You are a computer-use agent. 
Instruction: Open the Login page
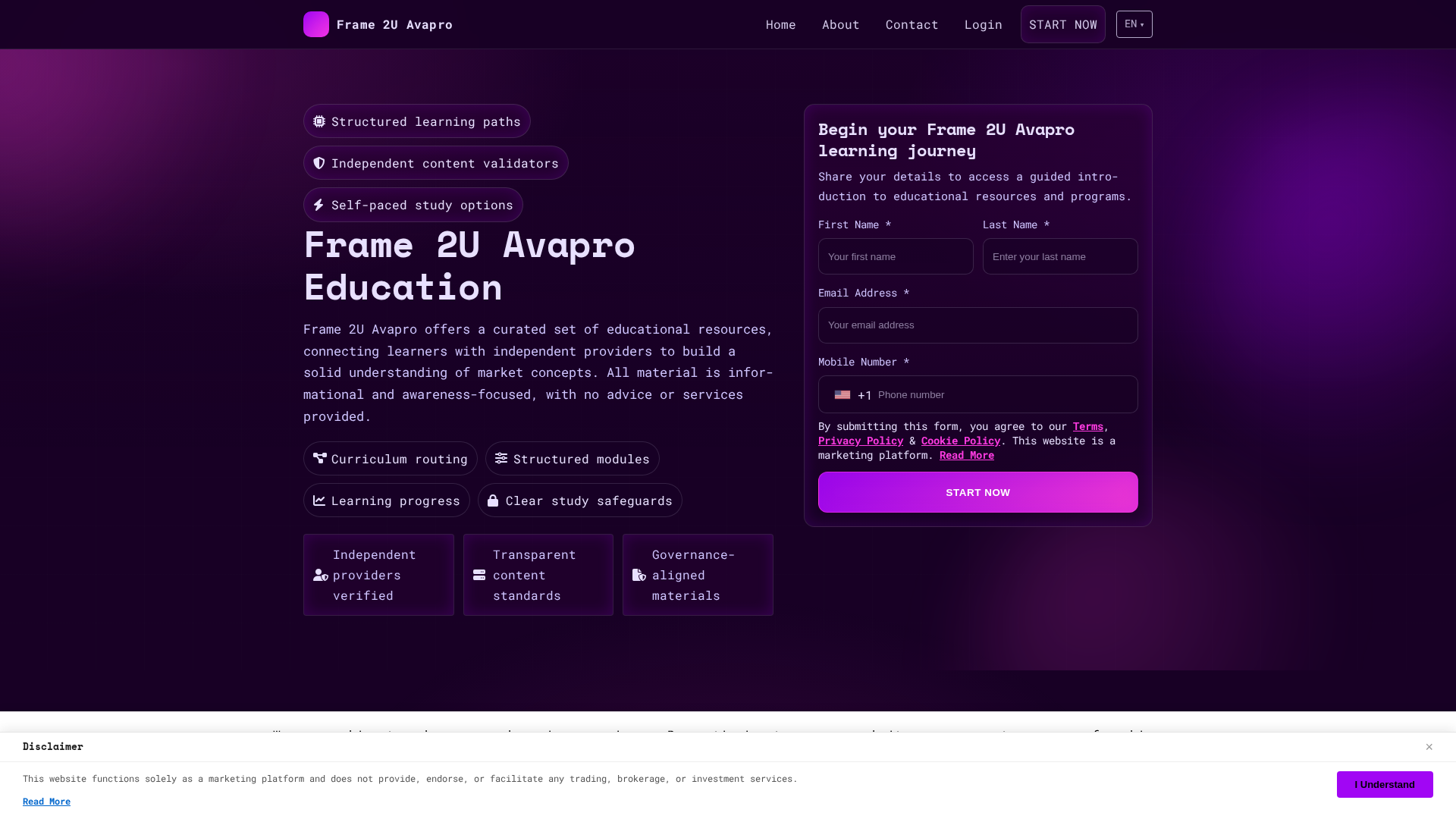(x=984, y=24)
